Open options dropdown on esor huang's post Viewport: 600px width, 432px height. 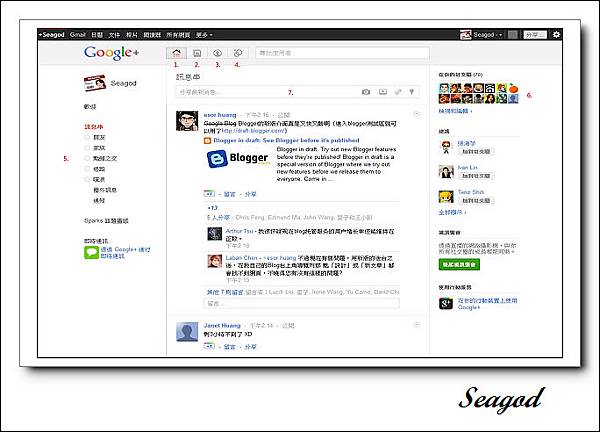(417, 114)
